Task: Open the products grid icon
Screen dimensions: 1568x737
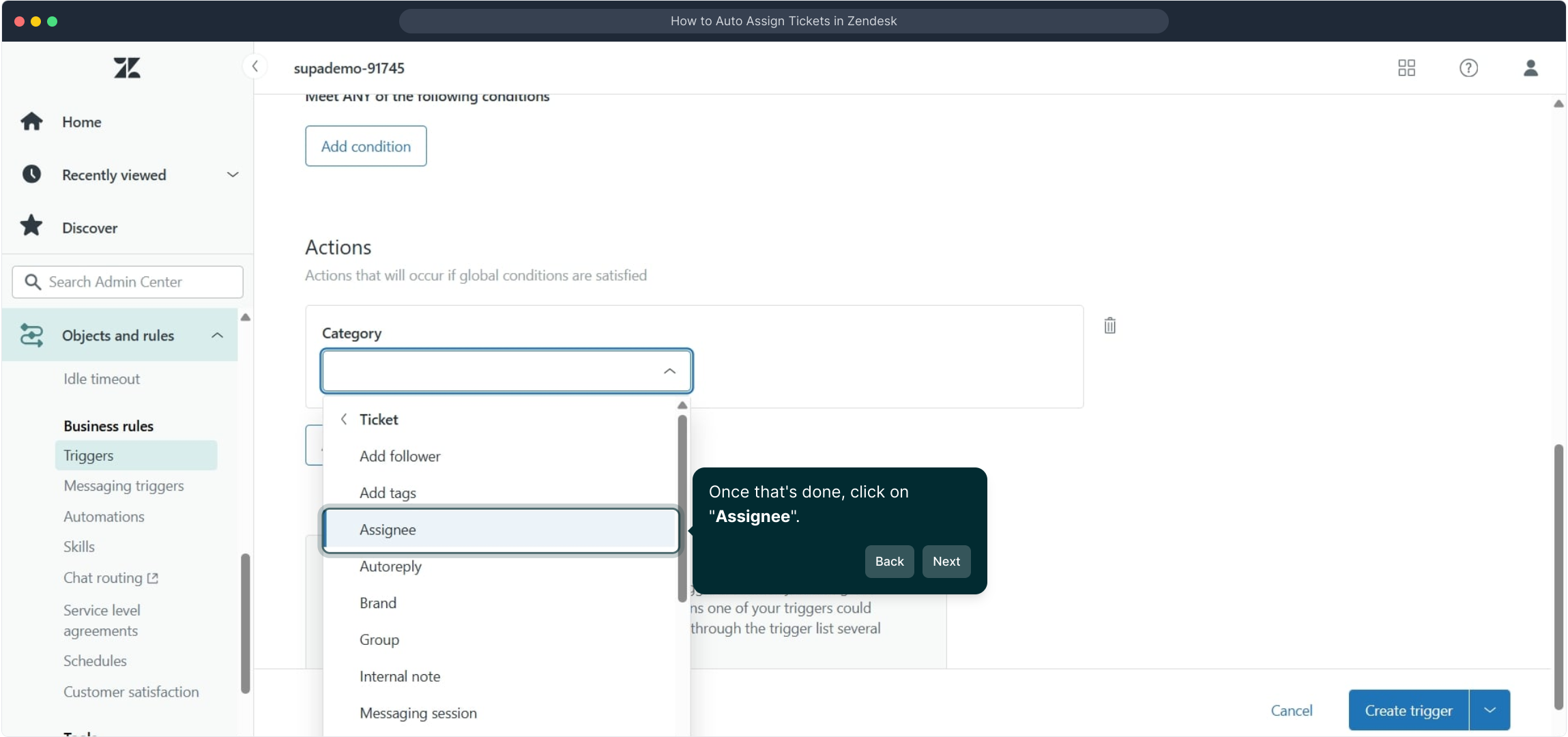Action: tap(1406, 68)
